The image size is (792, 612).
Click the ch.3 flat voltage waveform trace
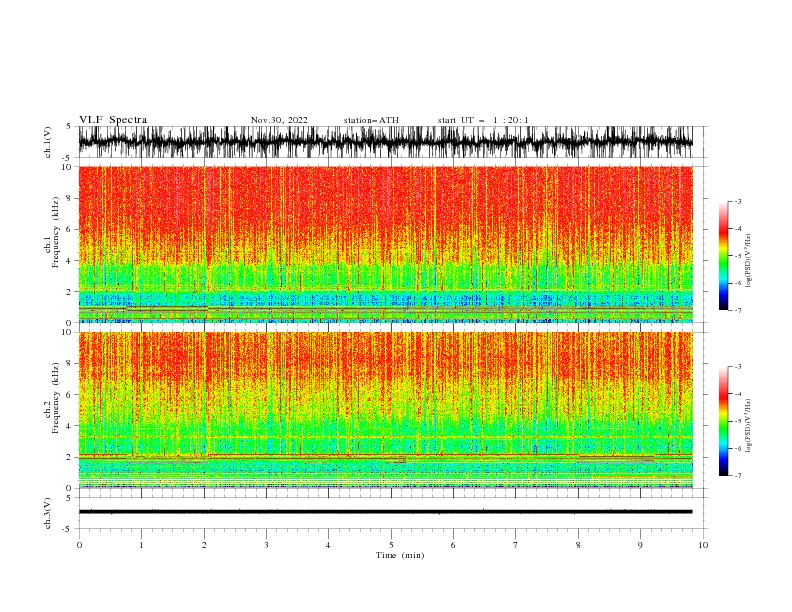tap(386, 512)
